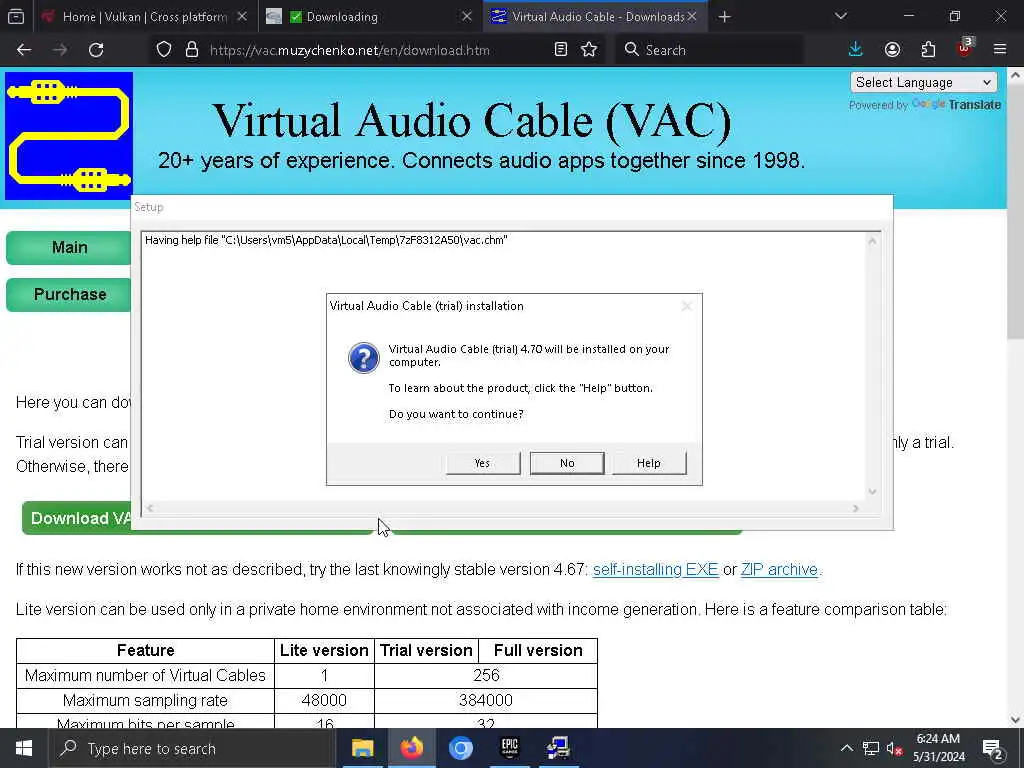The height and width of the screenshot is (768, 1024).
Task: Close the Virtual Audio Cable tab
Action: [x=692, y=17]
